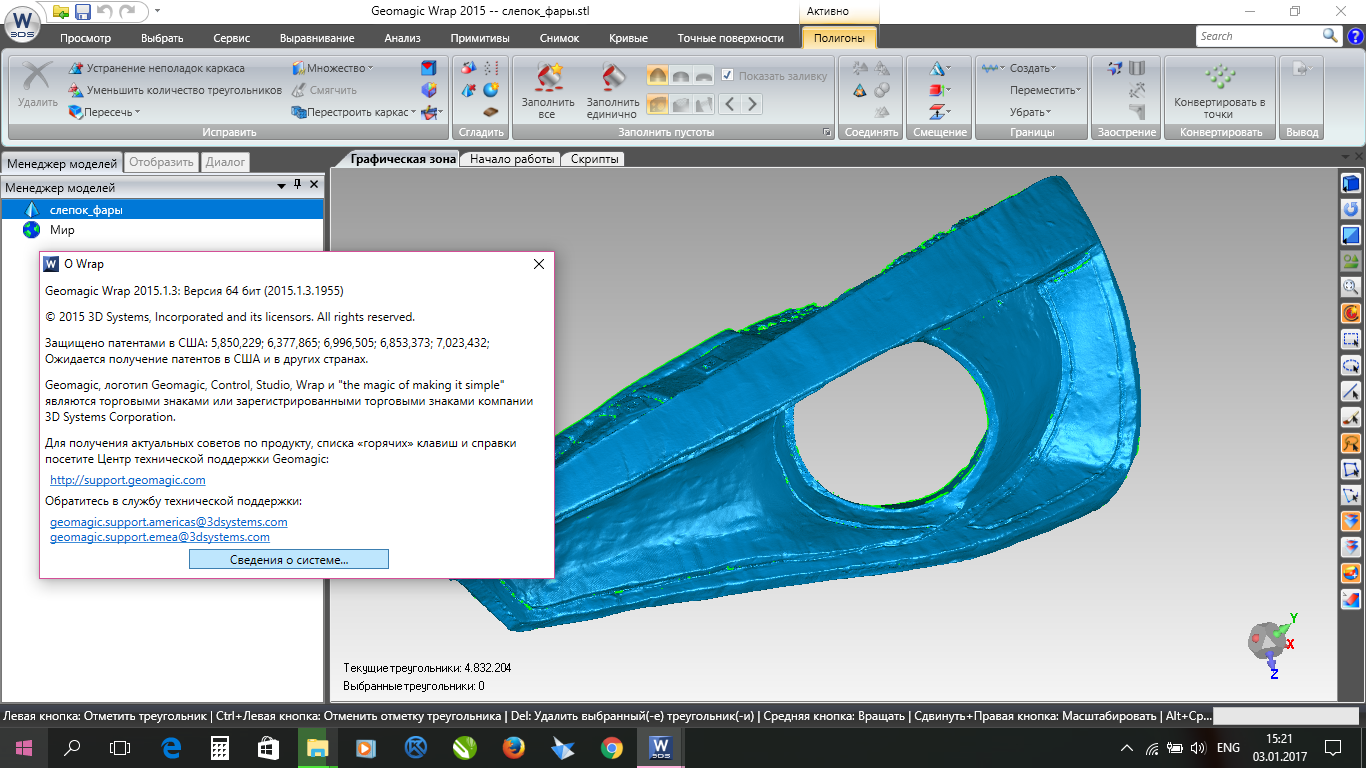Image resolution: width=1366 pixels, height=768 pixels.
Task: Open Точные поверхности ribbon tab
Action: [730, 38]
